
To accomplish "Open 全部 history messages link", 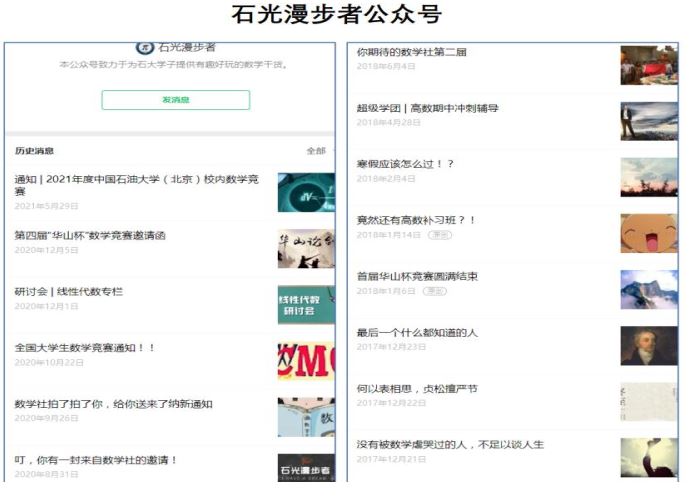I will click(316, 151).
